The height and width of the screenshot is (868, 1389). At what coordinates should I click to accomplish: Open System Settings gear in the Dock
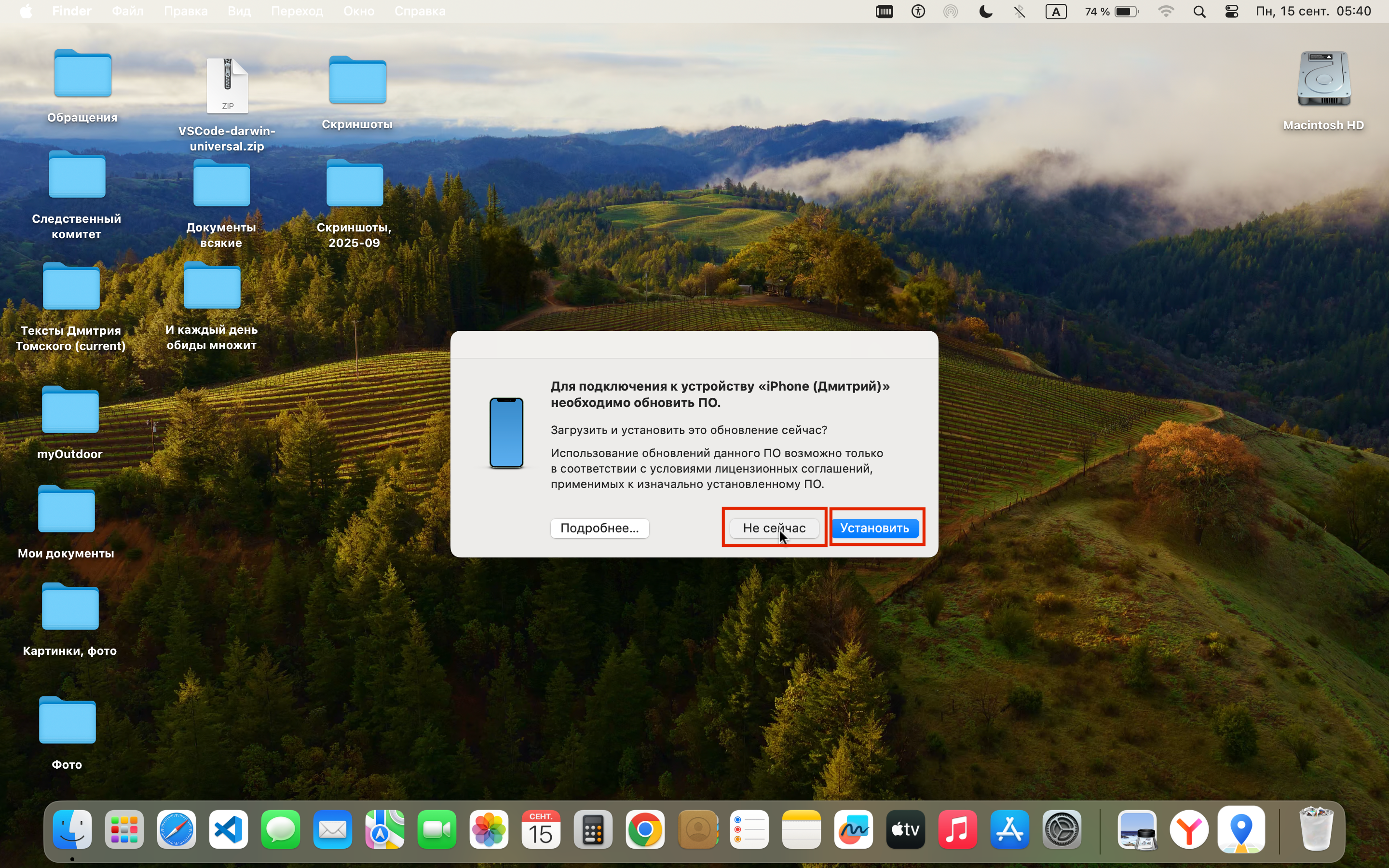(x=1062, y=829)
